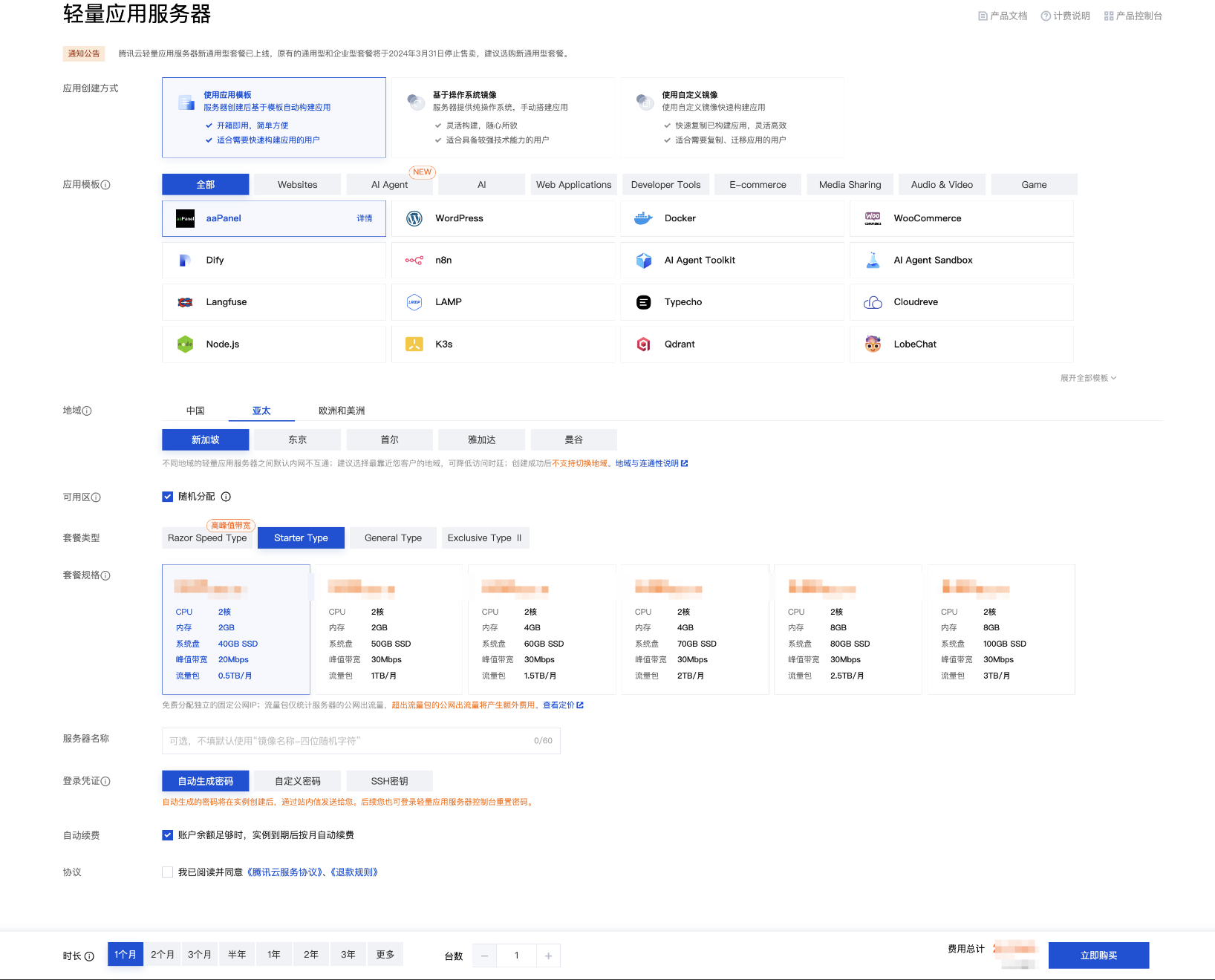Choose the SSH密钥 login credential option
This screenshot has height=980, width=1215.
click(390, 781)
